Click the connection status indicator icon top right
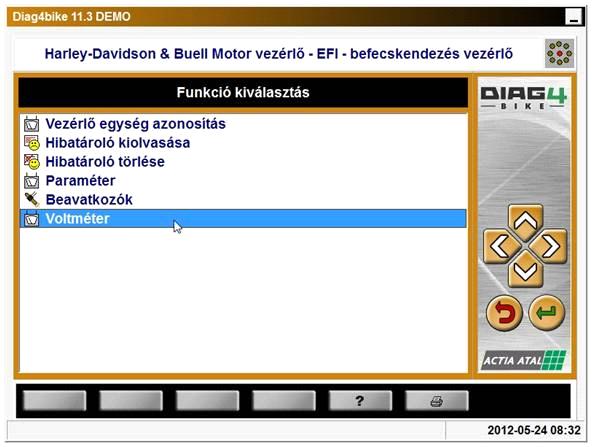The width and height of the screenshot is (592, 447). (559, 54)
